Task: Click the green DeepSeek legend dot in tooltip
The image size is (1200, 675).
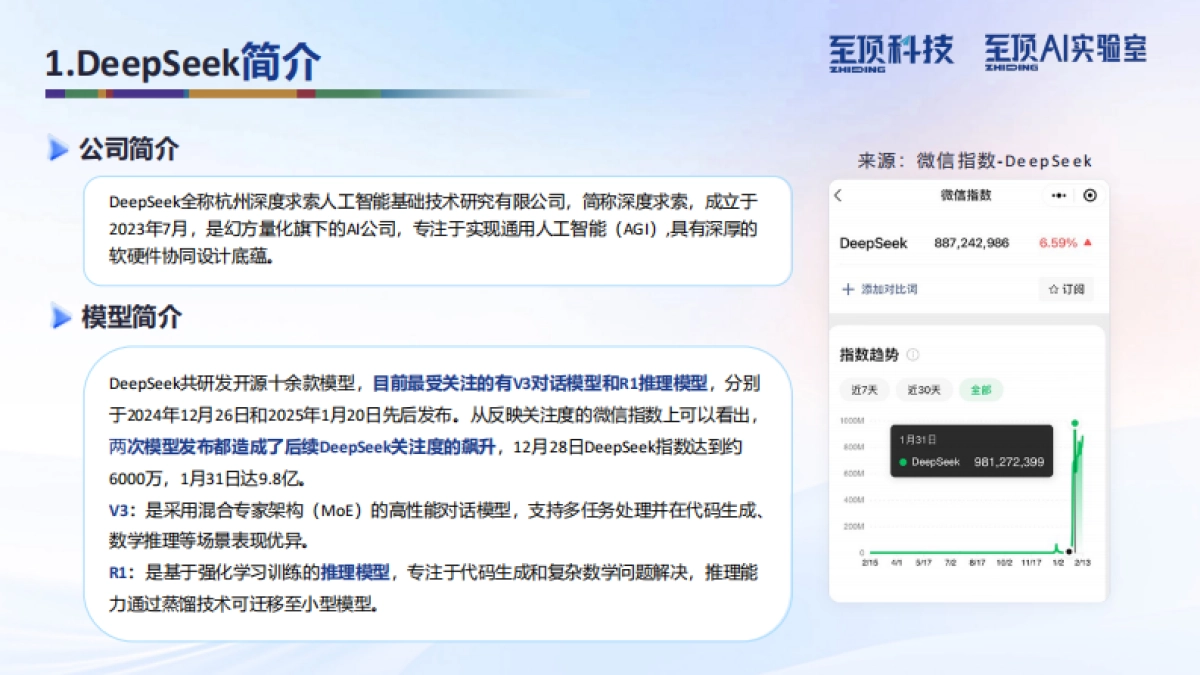Action: [x=903, y=461]
